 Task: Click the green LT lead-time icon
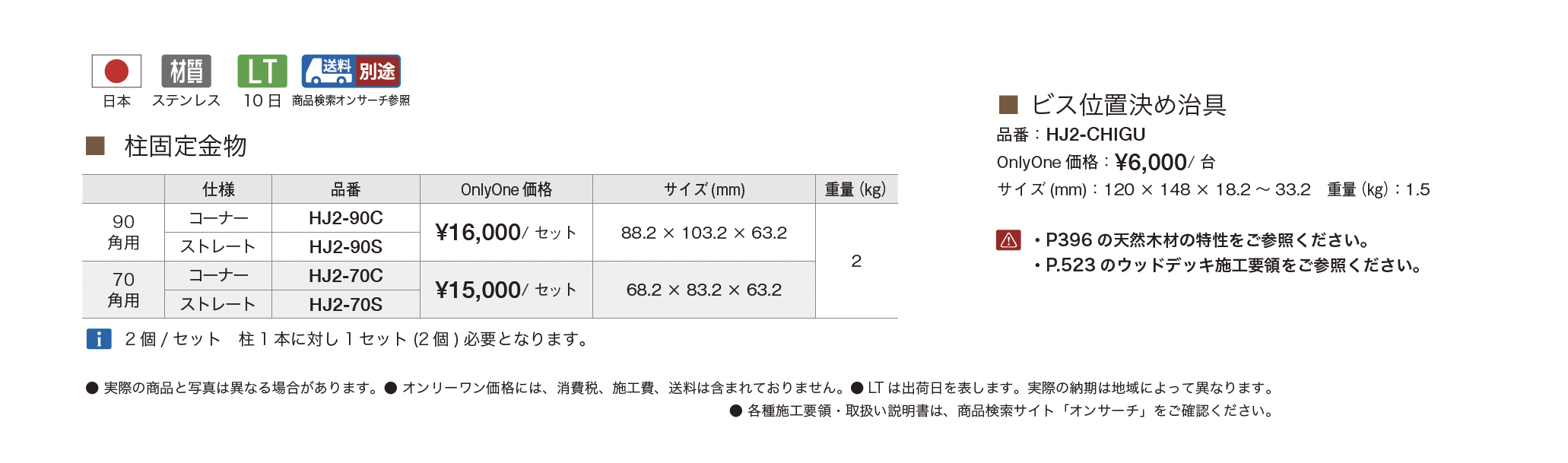(x=262, y=71)
